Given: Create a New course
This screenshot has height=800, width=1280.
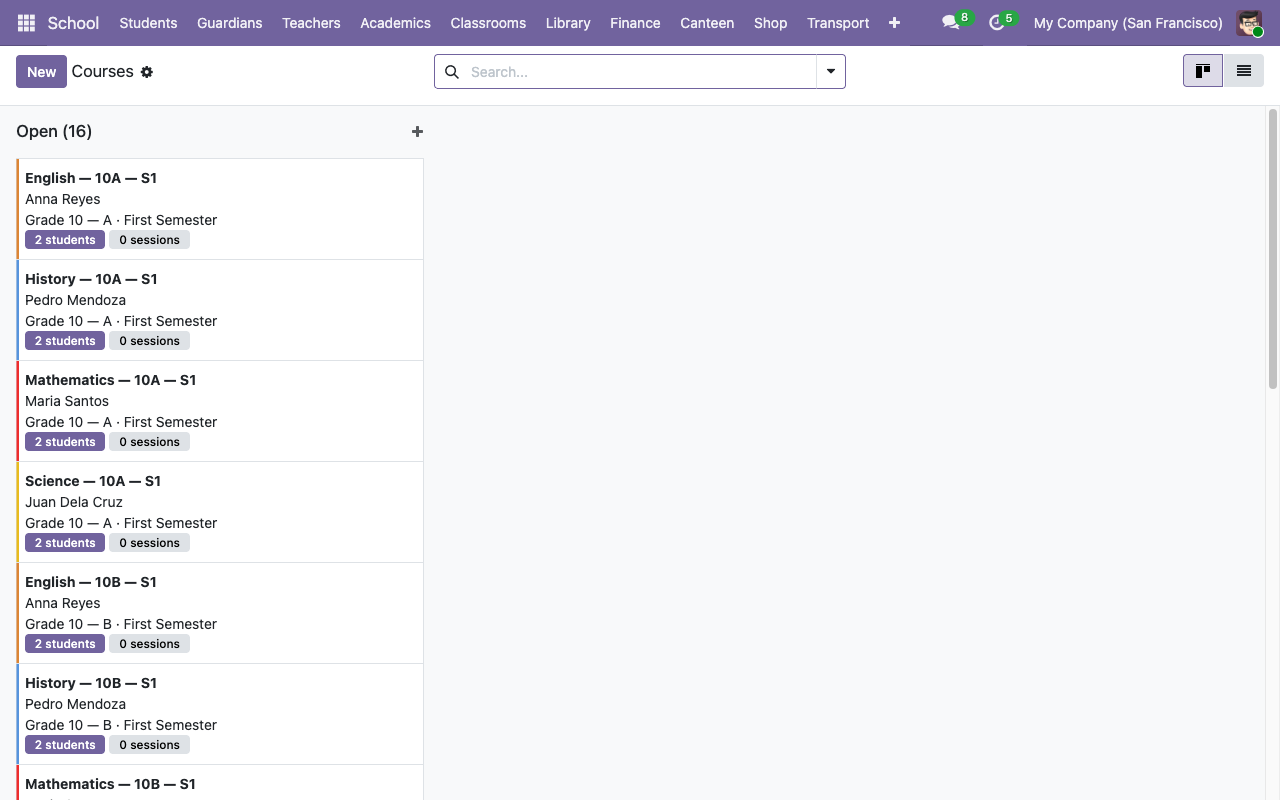Looking at the screenshot, I should tap(41, 72).
